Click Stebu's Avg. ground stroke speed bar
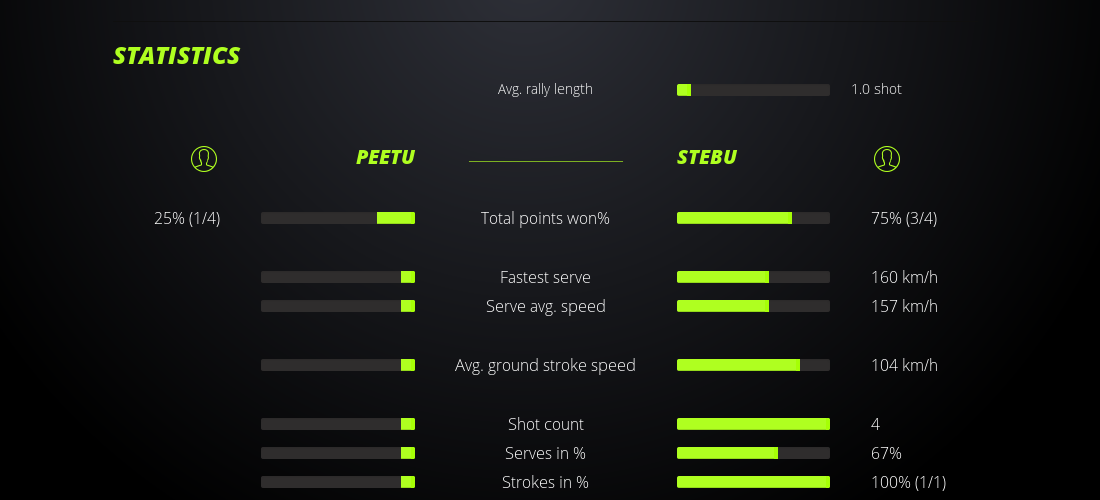 (753, 365)
